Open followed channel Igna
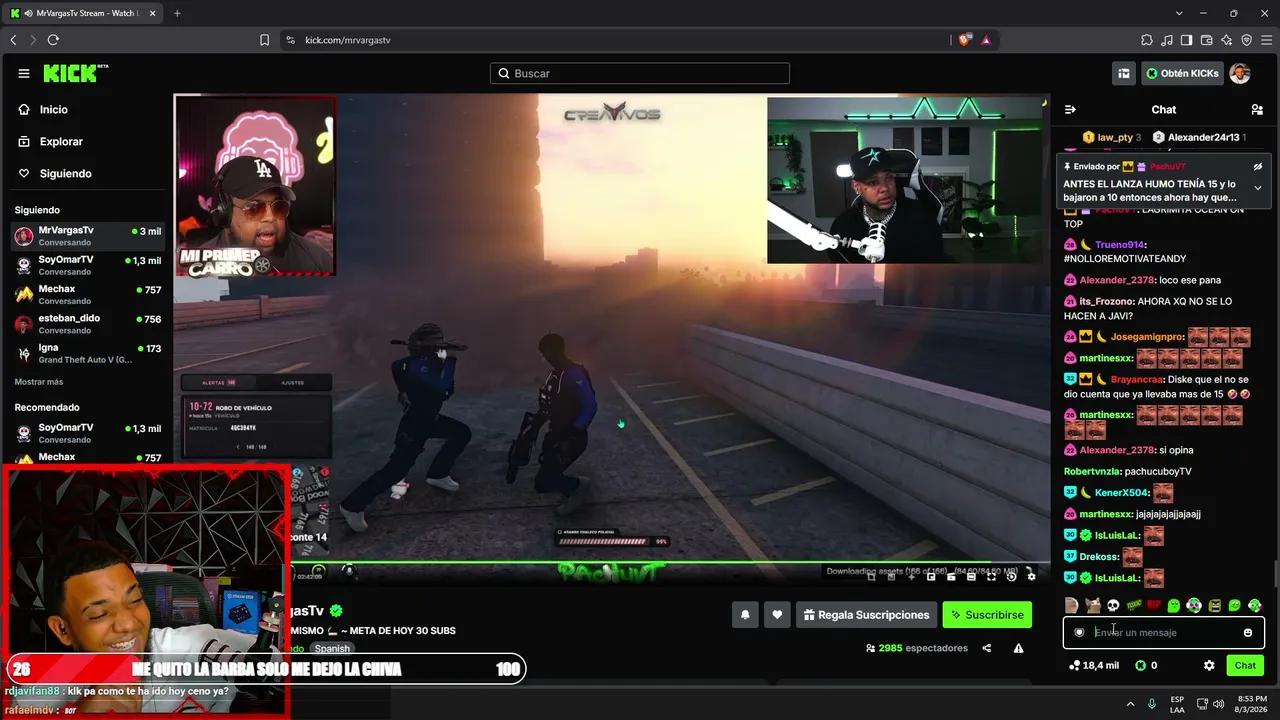The width and height of the screenshot is (1280, 720). pos(88,353)
